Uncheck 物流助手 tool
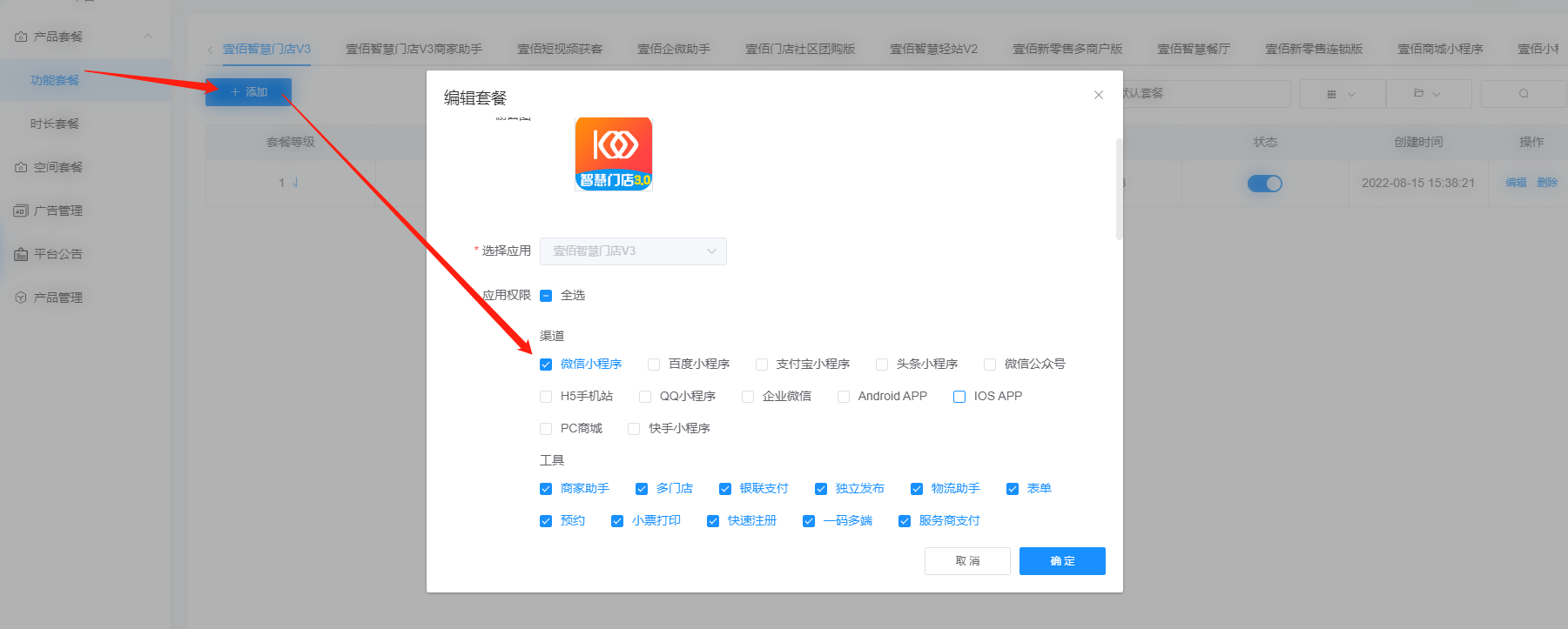Screen dimensions: 1568x629 click(x=917, y=489)
